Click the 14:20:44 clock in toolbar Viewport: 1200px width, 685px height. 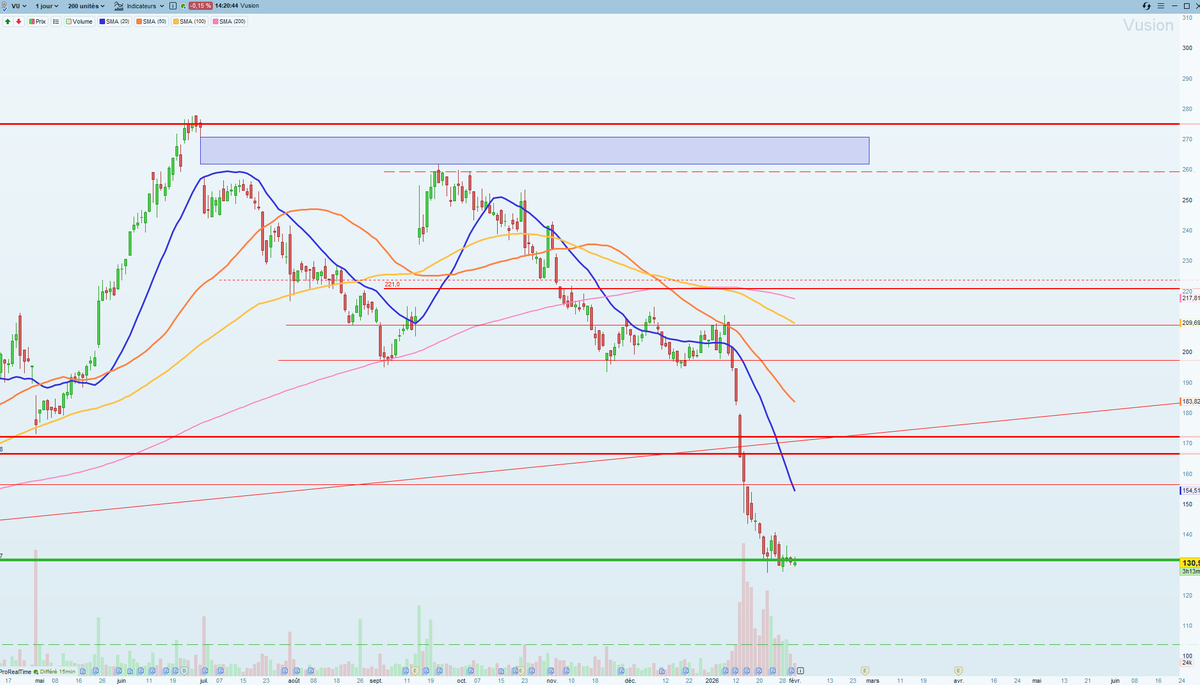coord(227,6)
